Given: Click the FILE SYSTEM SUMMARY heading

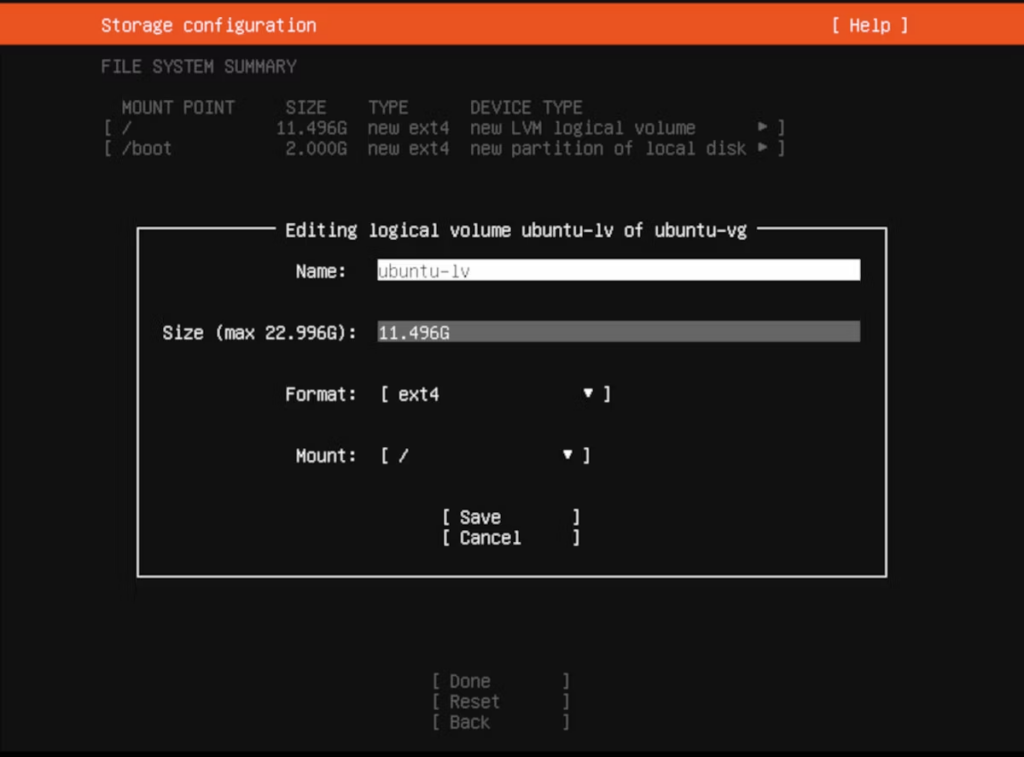Looking at the screenshot, I should [199, 67].
